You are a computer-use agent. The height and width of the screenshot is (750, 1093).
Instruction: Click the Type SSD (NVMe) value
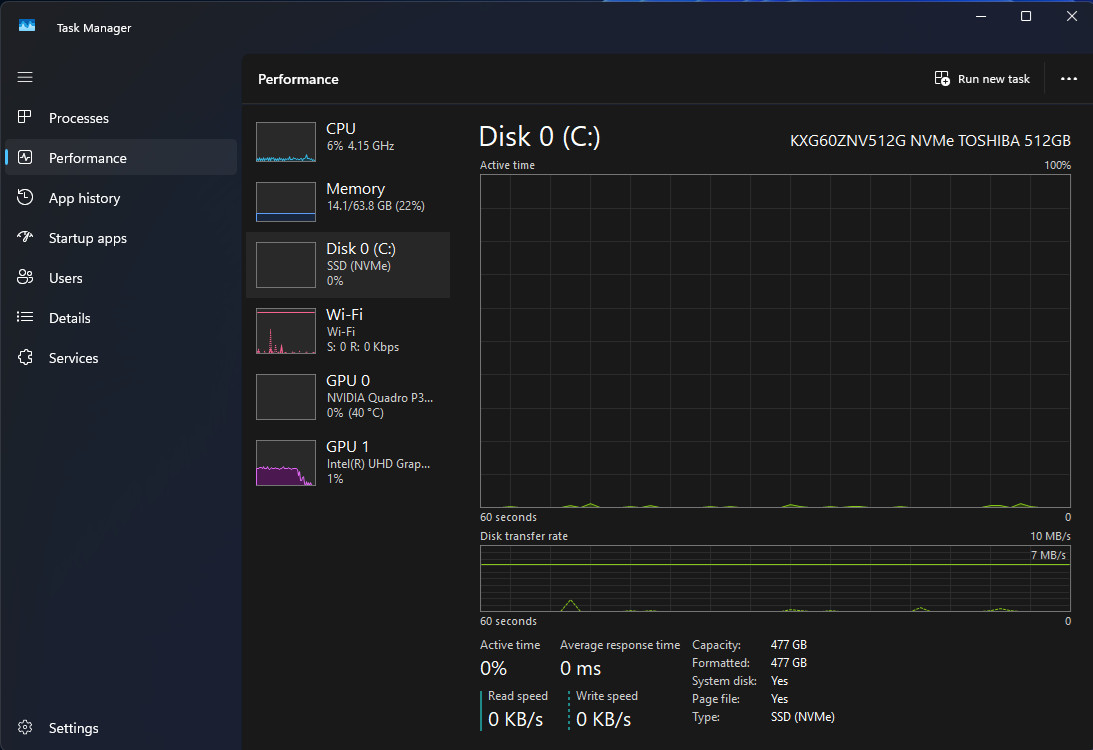pos(802,717)
